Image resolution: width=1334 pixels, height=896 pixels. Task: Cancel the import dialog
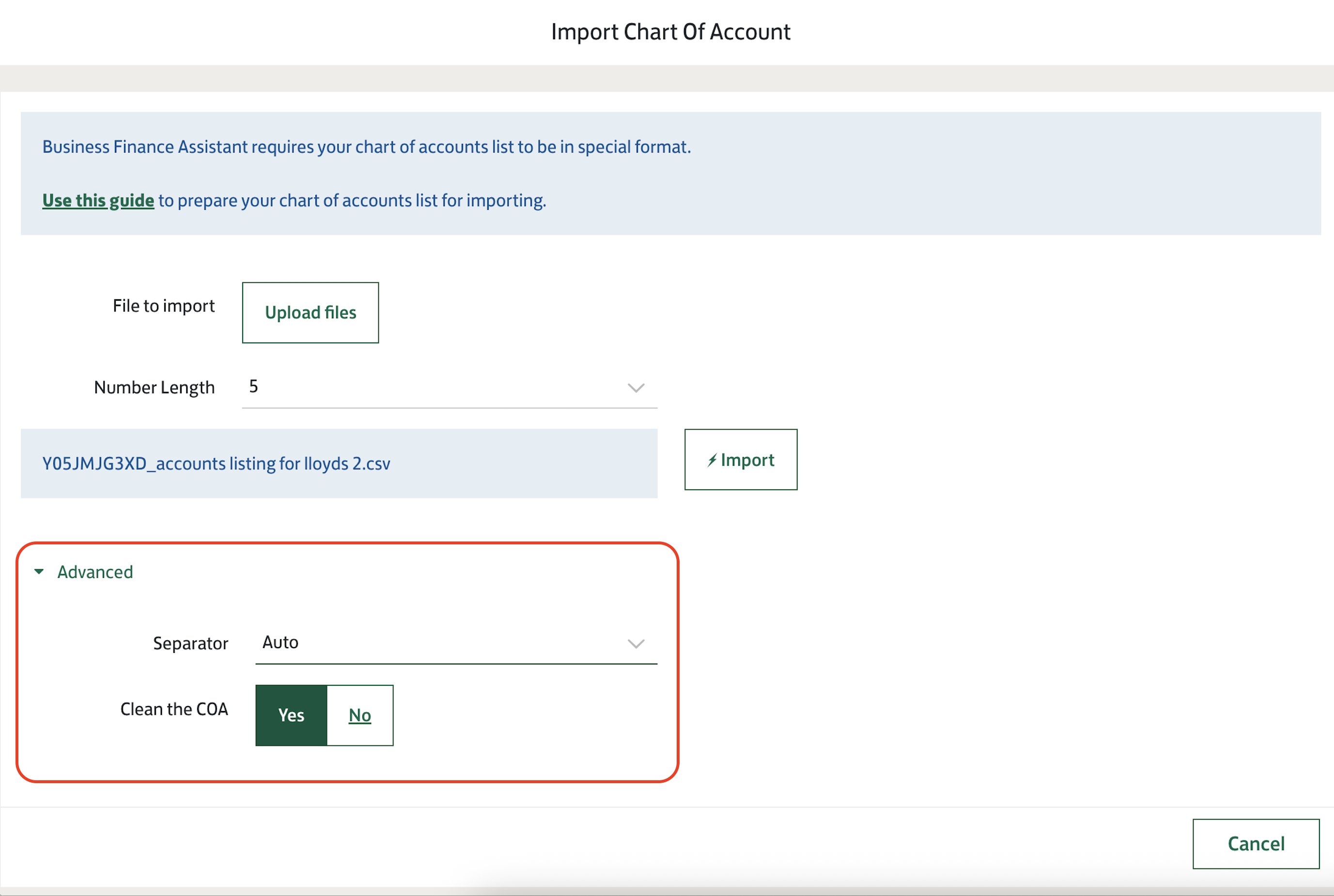(1256, 843)
